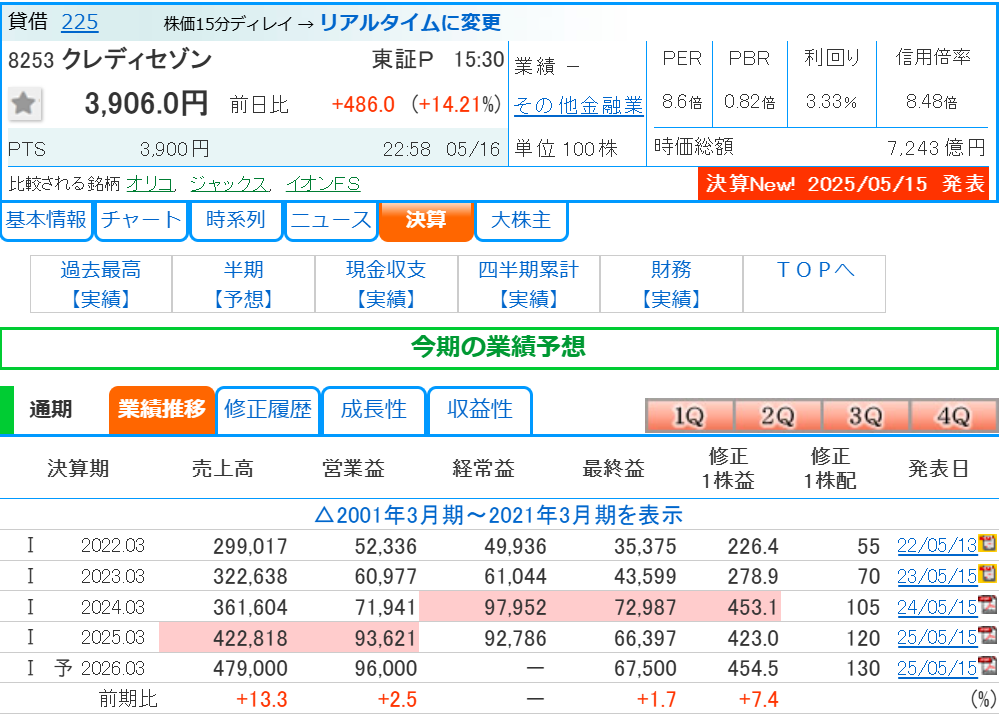Click the 225 index link
This screenshot has width=1000, height=717.
(x=80, y=22)
